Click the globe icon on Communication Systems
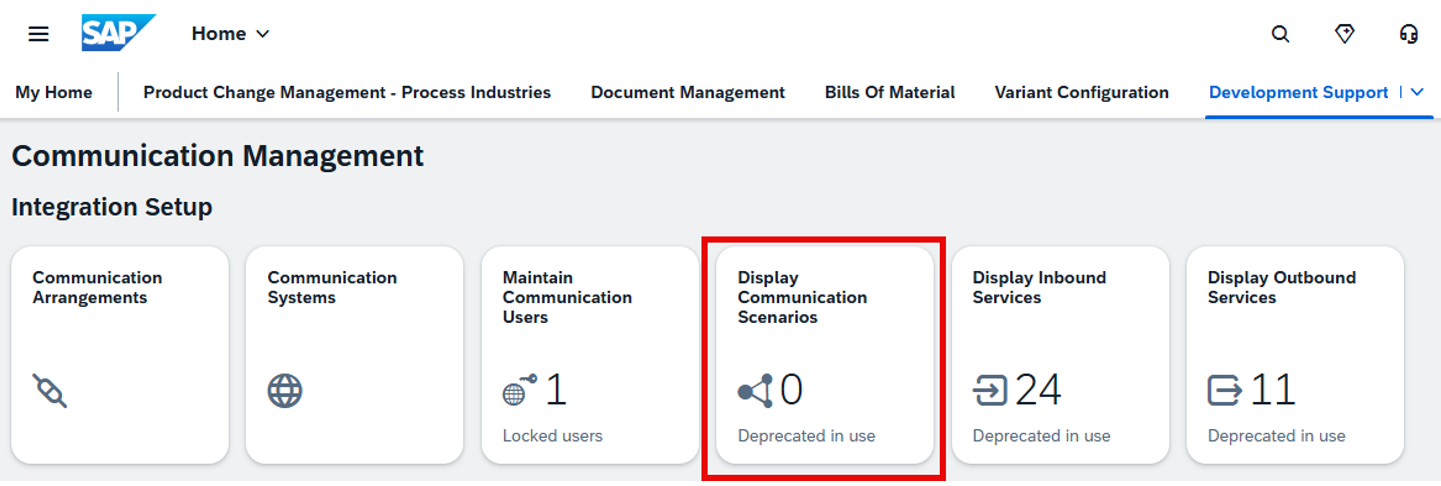The width and height of the screenshot is (1441, 486). 285,390
